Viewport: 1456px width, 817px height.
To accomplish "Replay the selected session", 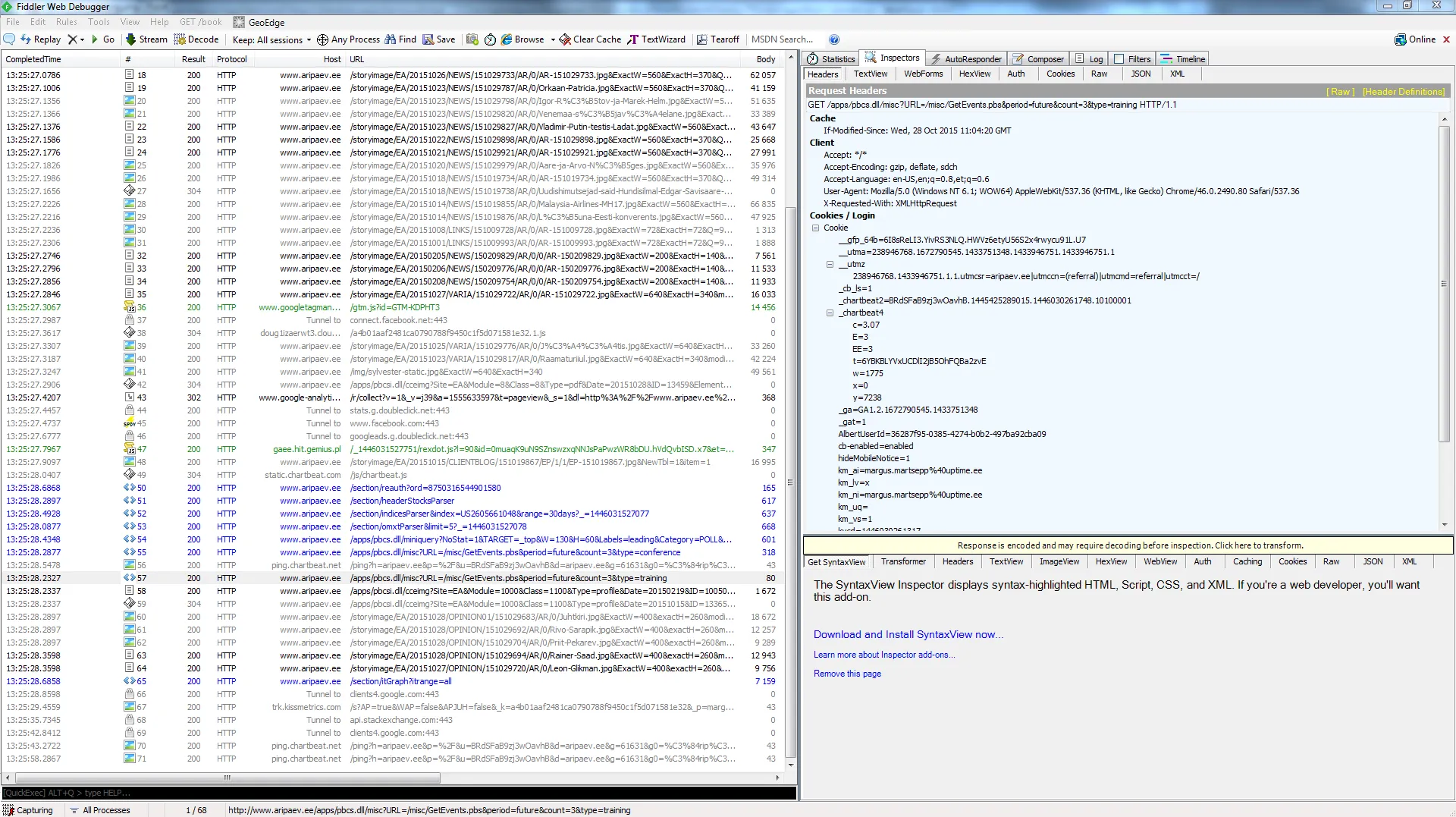I will click(40, 39).
